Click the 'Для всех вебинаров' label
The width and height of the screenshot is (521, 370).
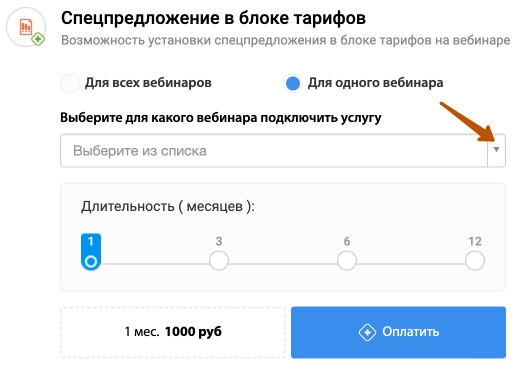point(148,83)
